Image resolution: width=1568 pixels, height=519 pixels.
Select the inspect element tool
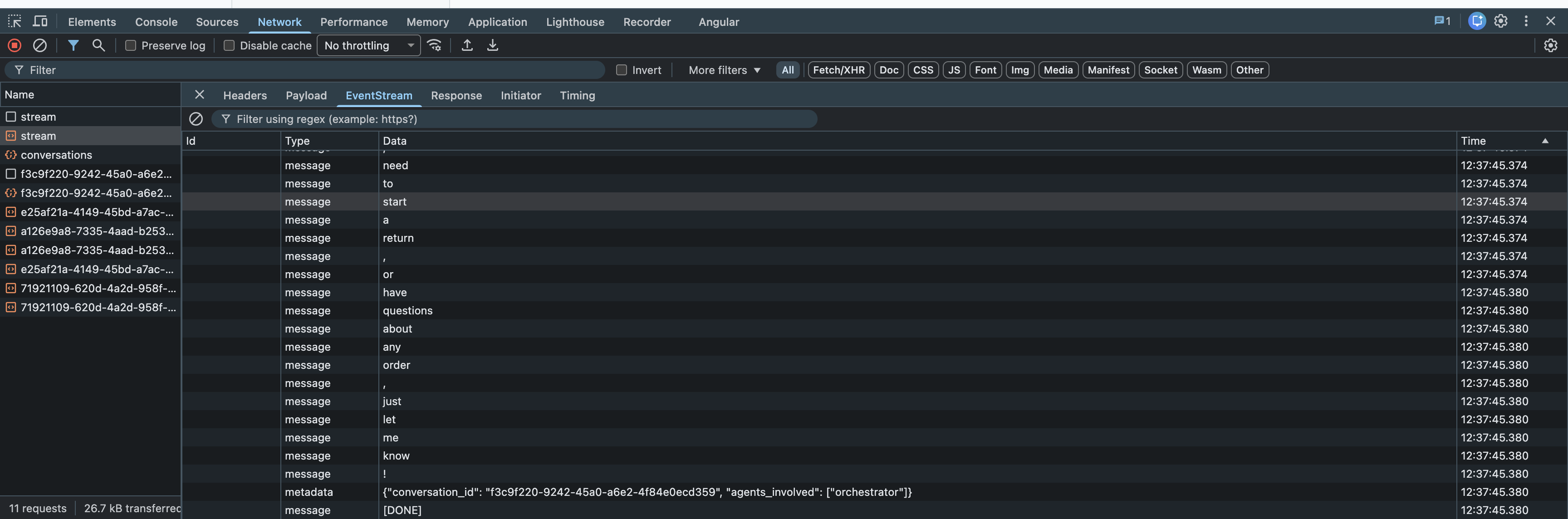pos(14,21)
